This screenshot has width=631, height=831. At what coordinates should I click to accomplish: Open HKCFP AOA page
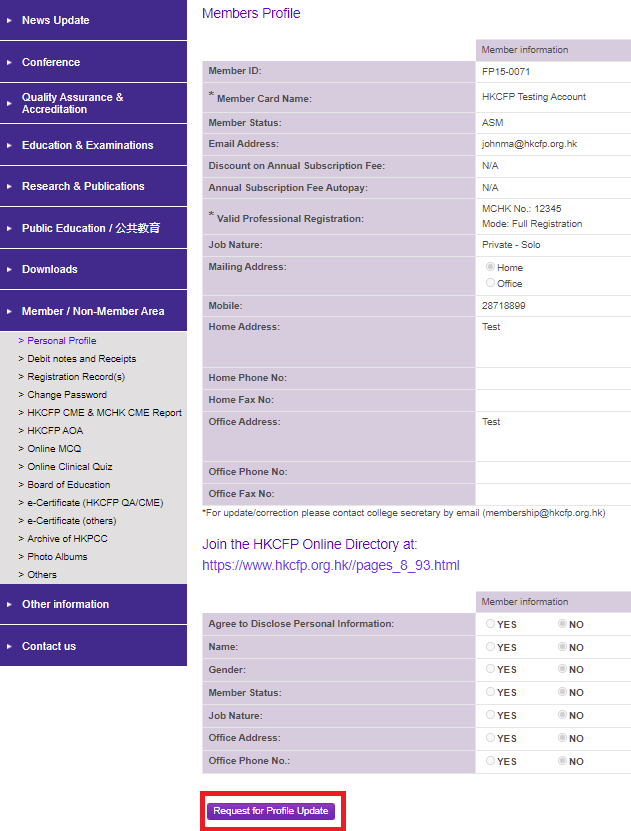(x=55, y=431)
